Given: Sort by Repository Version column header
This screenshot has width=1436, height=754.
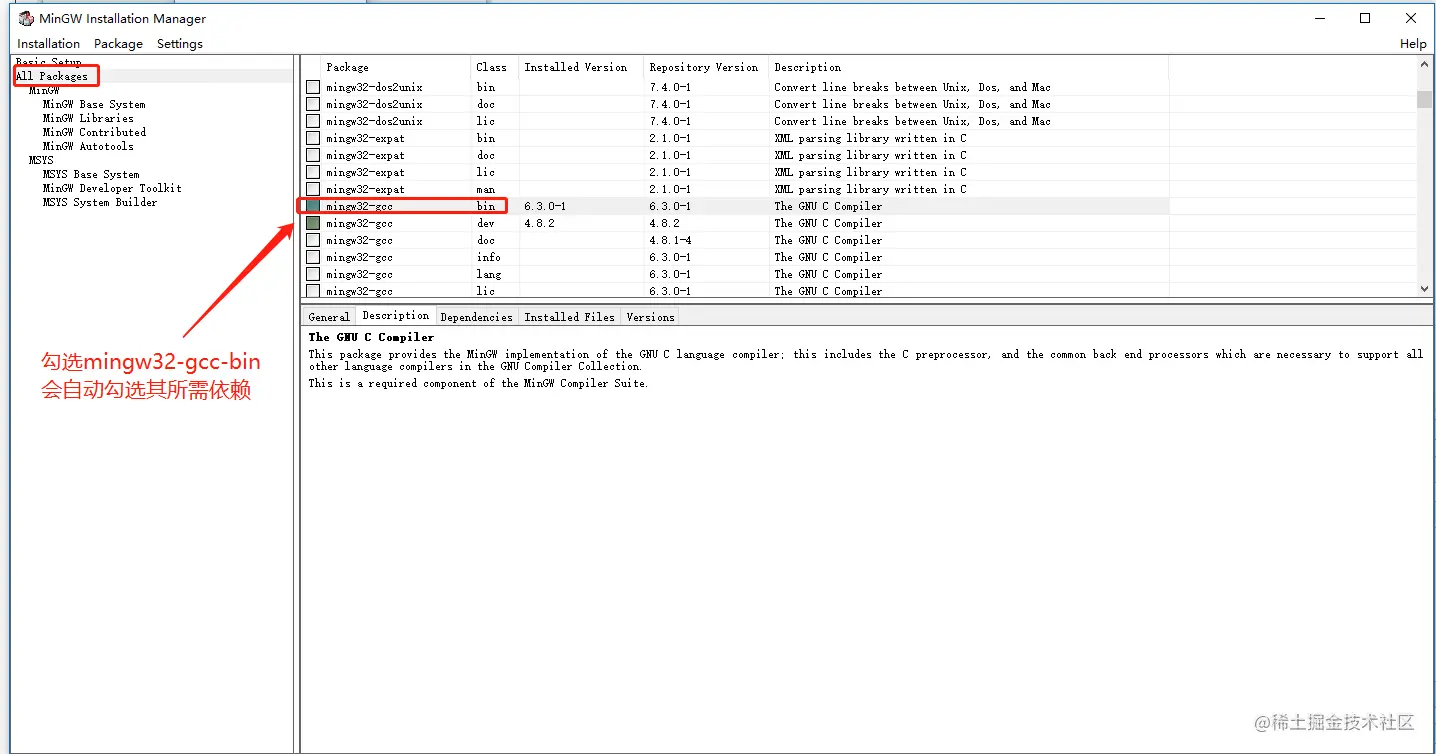Looking at the screenshot, I should pyautogui.click(x=706, y=67).
